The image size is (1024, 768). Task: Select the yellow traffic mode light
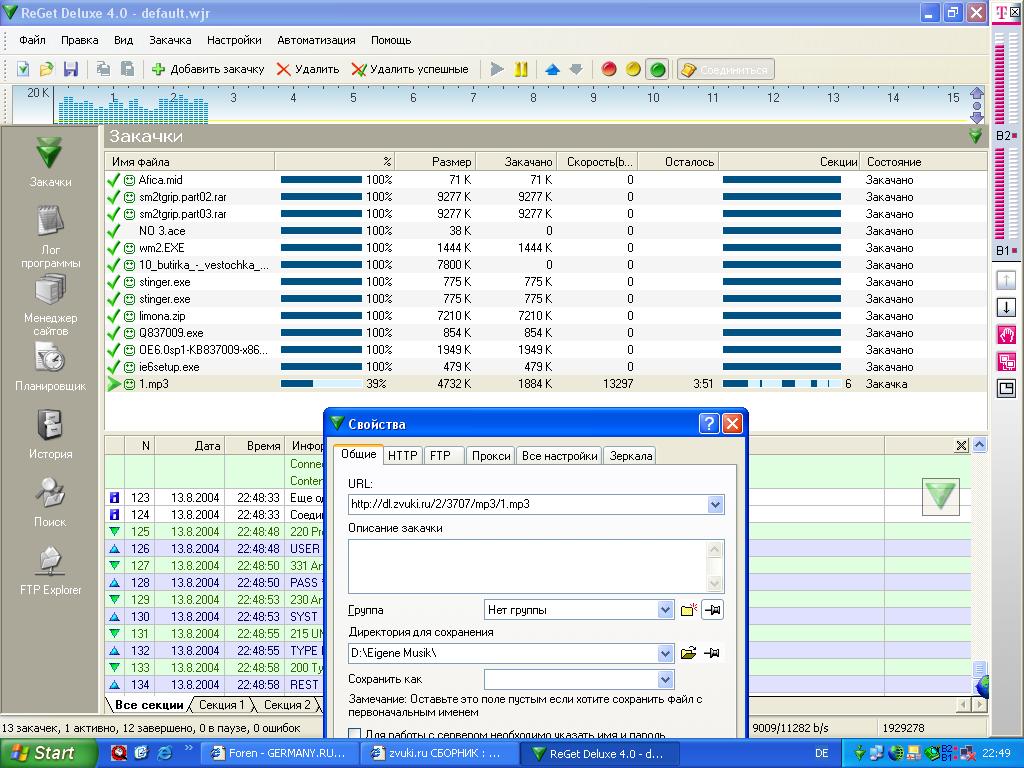coord(633,69)
